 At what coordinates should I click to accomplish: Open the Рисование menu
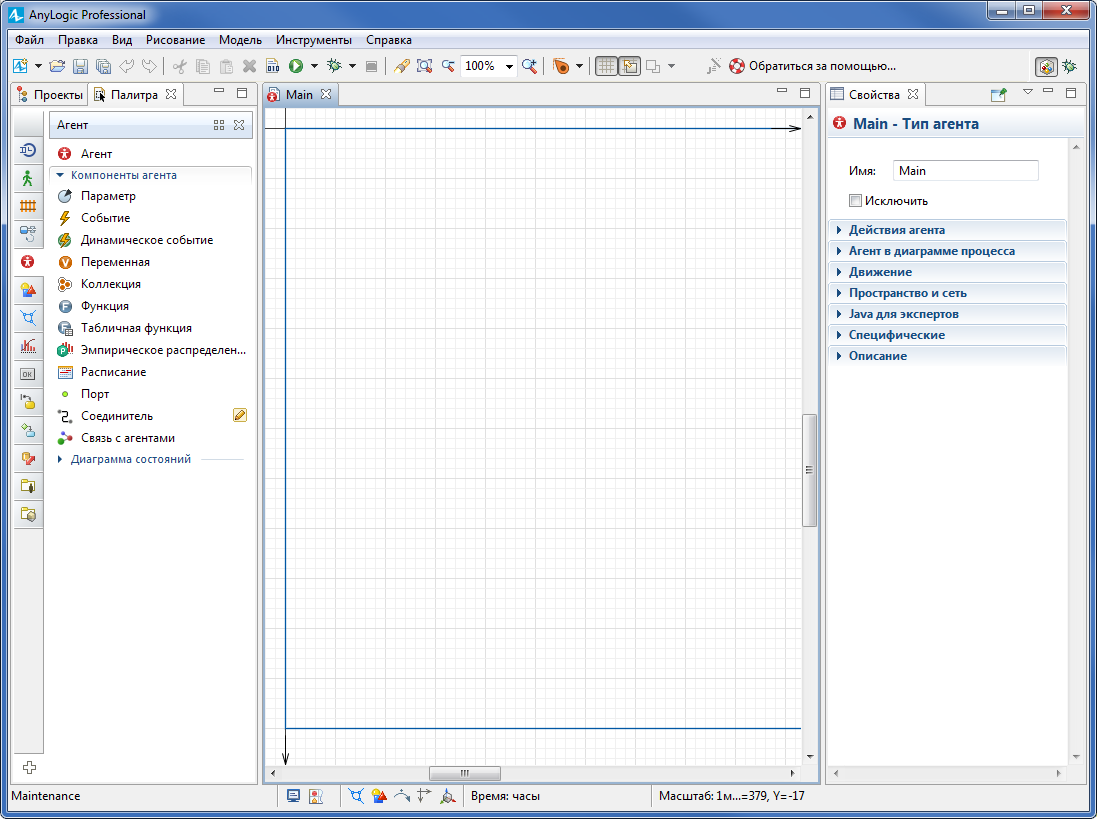point(176,40)
